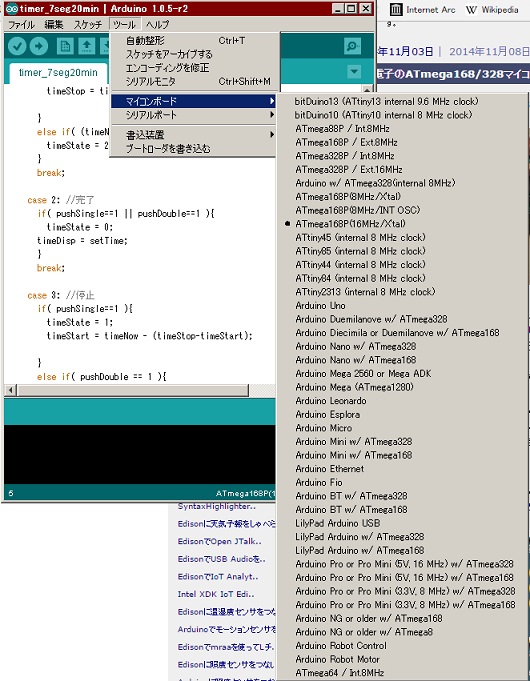Select Arduino Duemilanove w/ ATmega328 board
This screenshot has width=530, height=681.
tap(402, 319)
